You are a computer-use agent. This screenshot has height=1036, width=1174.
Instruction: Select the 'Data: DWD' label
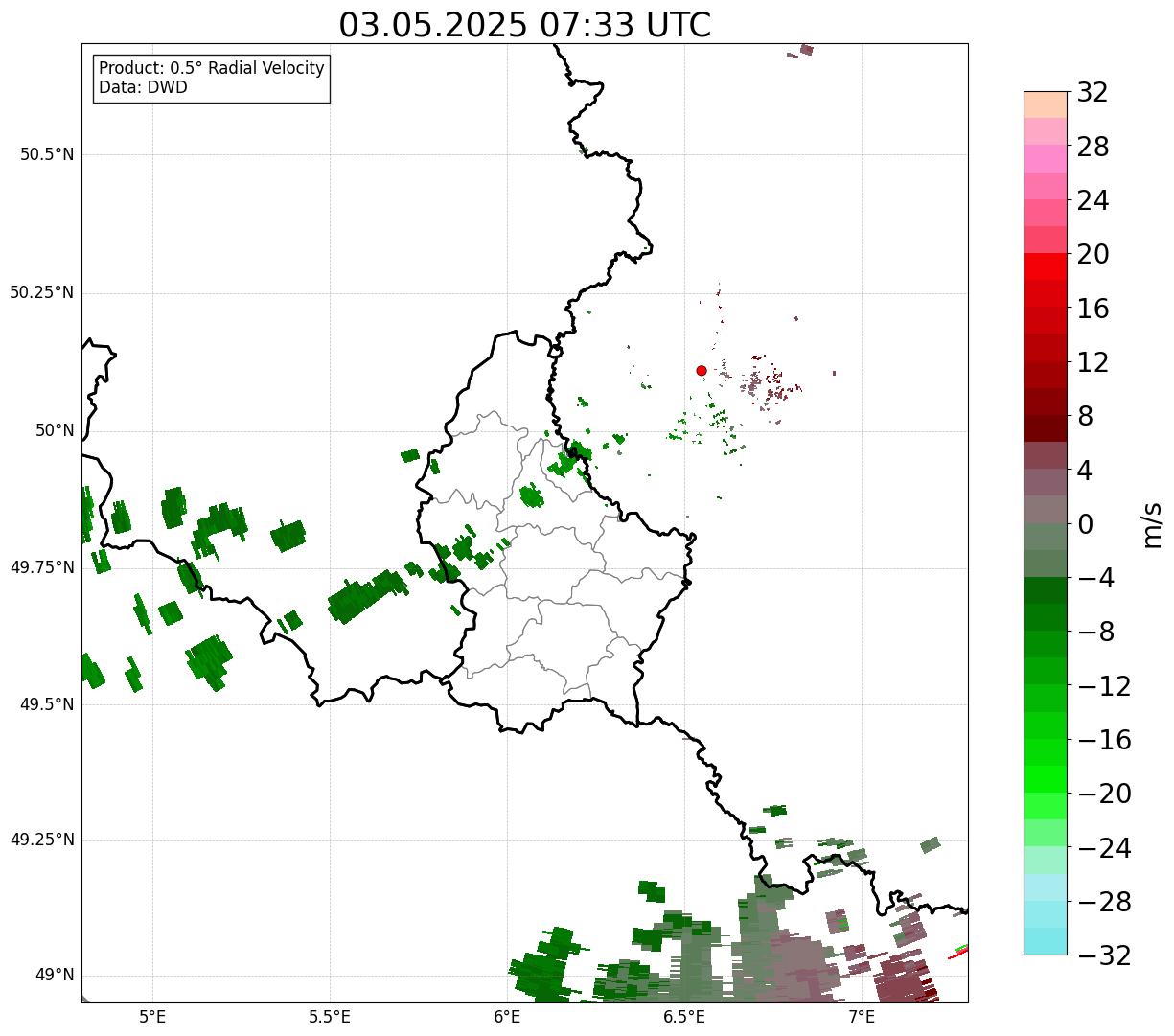point(144,87)
